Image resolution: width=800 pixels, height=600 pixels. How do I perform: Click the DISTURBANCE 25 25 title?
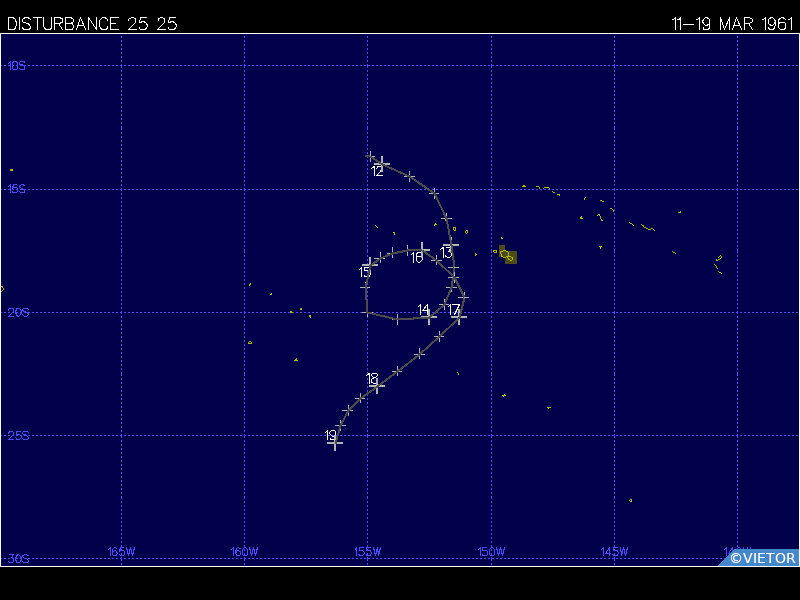click(92, 24)
